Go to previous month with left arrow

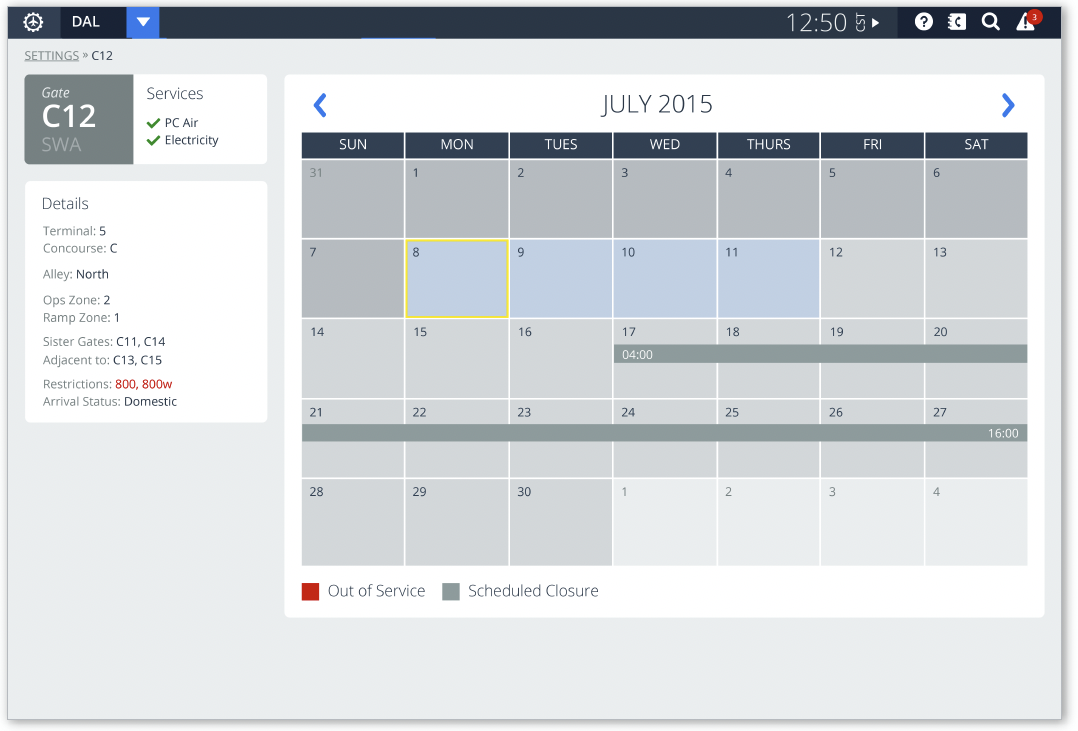click(x=320, y=105)
